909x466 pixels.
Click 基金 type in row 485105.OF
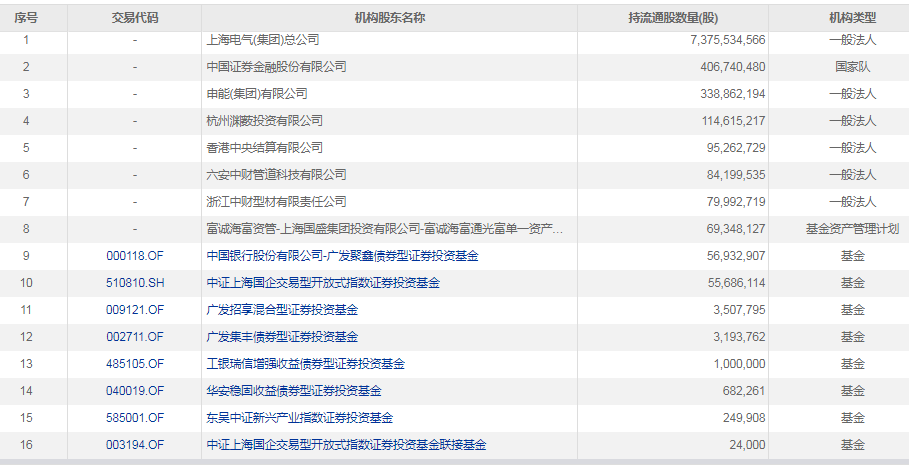pos(852,364)
